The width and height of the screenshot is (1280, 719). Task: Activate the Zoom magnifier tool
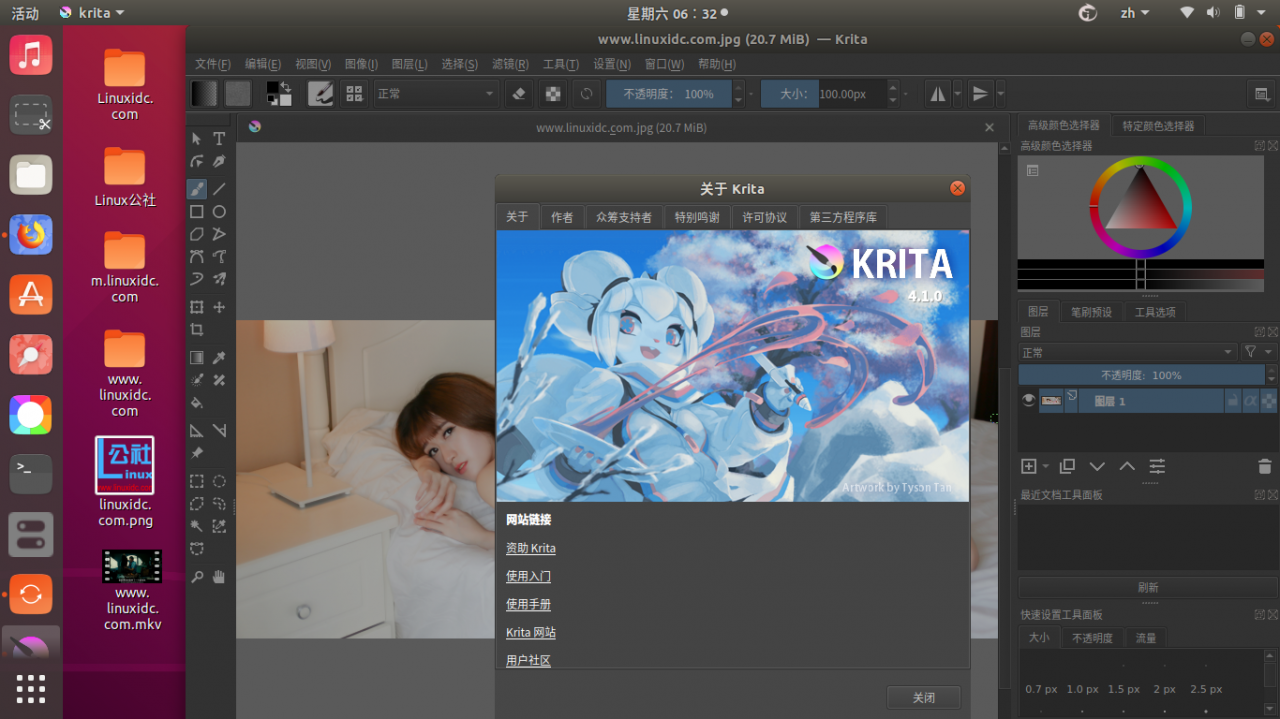pyautogui.click(x=197, y=577)
